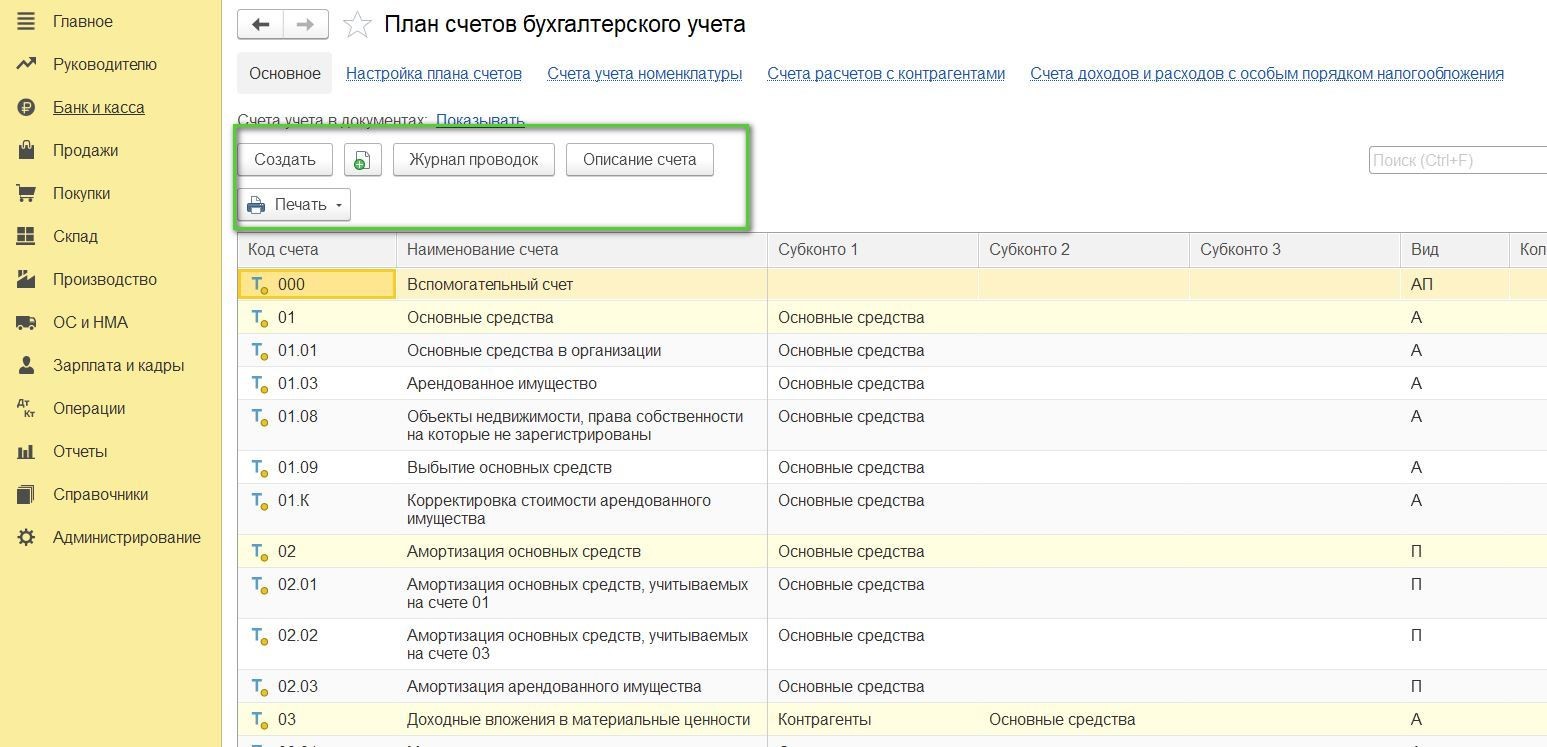Open Счета учета номенклатуры tab
The image size is (1547, 747).
[644, 74]
